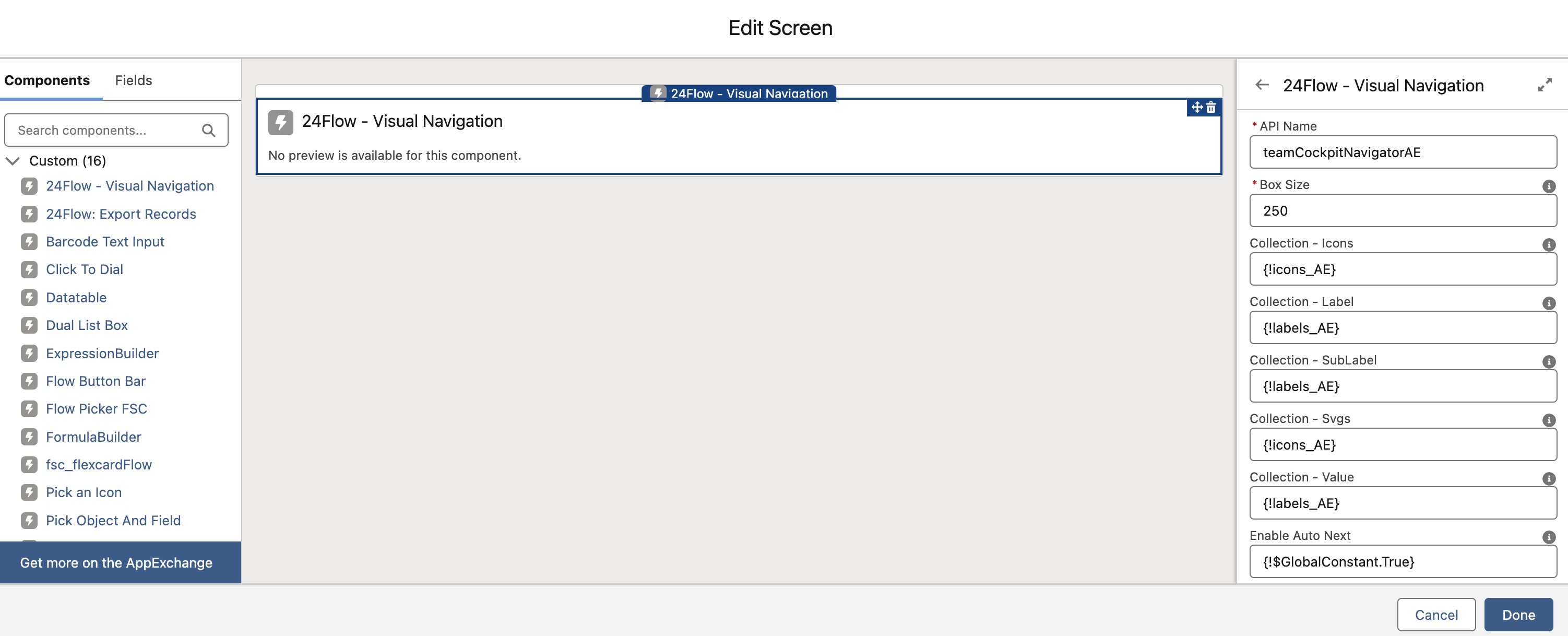This screenshot has width=1568, height=636.
Task: Click the back arrow in properties panel
Action: coord(1262,85)
